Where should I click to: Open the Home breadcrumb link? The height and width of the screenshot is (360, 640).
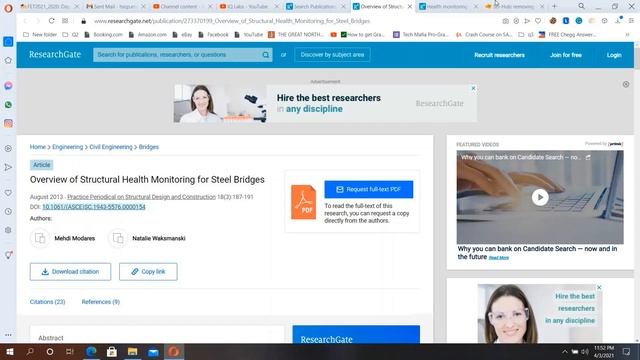pyautogui.click(x=38, y=147)
